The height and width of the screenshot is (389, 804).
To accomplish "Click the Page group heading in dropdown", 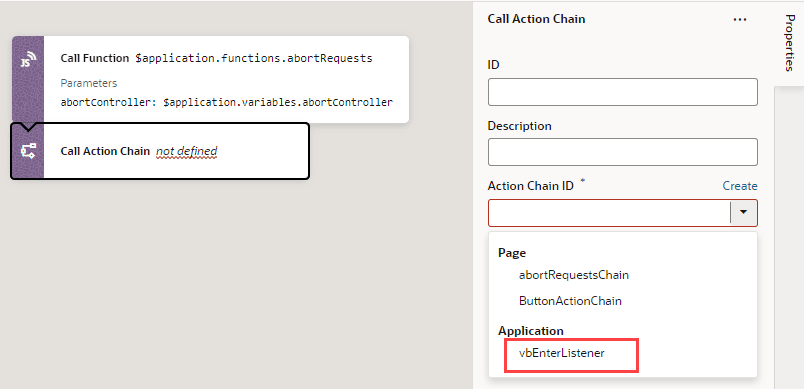I will pyautogui.click(x=512, y=253).
